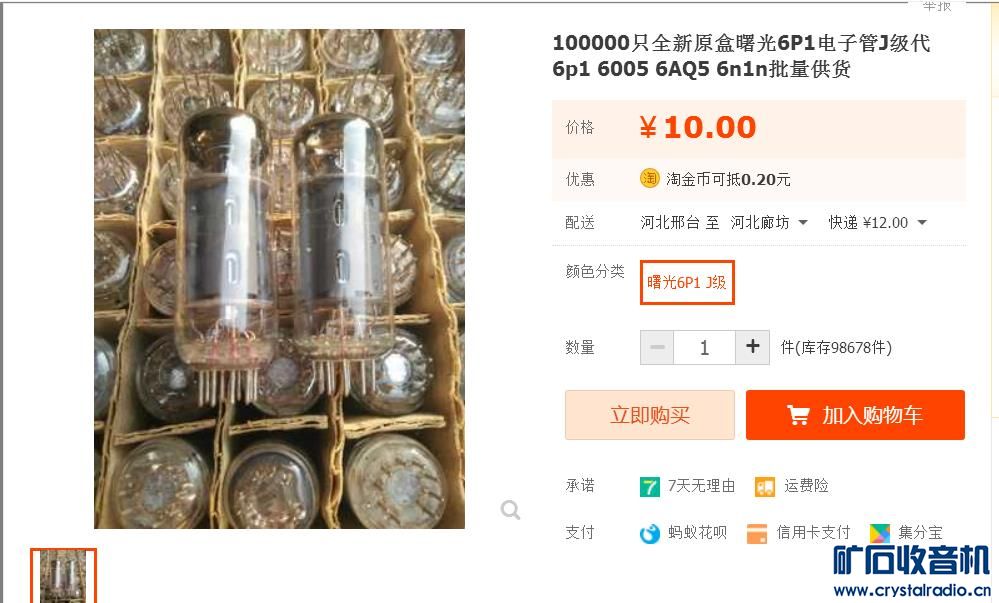Increase quantity with the plus button
The image size is (999, 603).
(752, 347)
